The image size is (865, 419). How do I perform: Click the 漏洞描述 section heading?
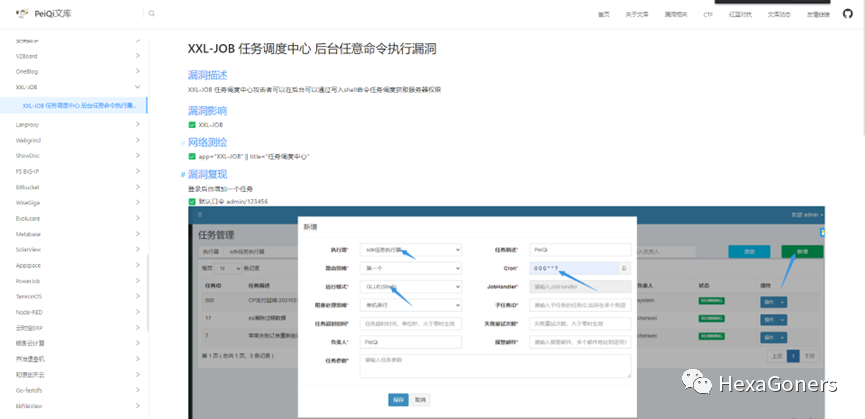207,75
